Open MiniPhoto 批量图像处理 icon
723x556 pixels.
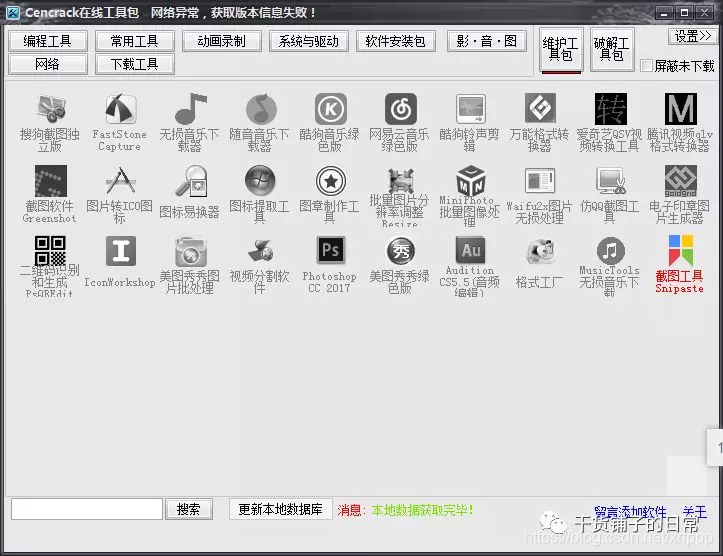tap(470, 181)
